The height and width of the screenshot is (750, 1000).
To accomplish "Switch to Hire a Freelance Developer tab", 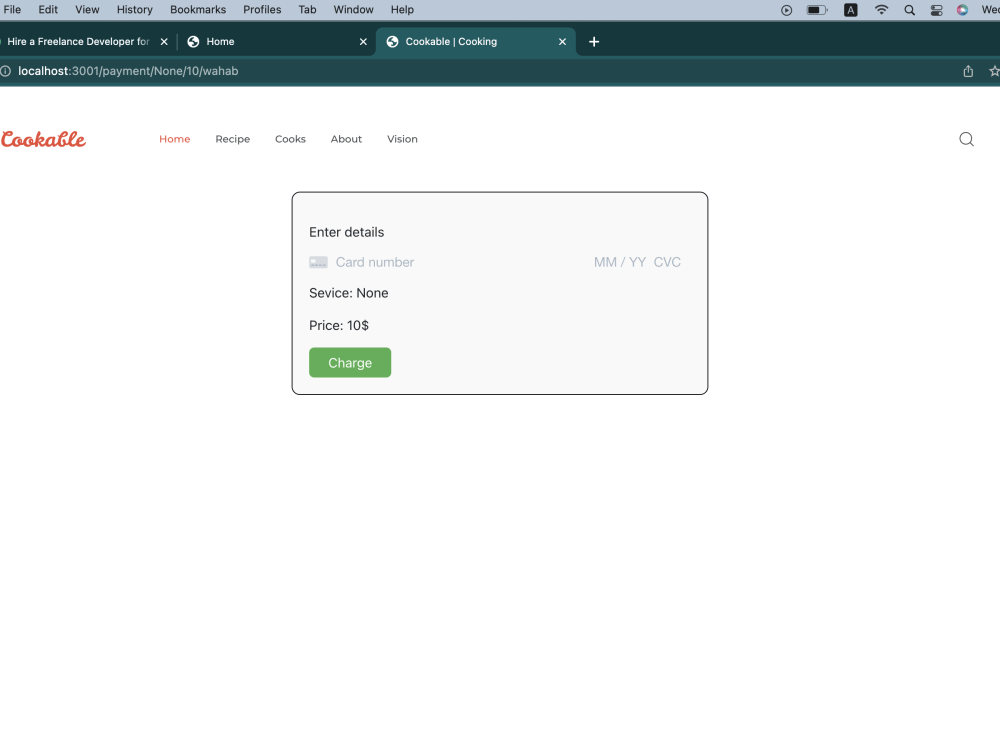I will point(83,41).
